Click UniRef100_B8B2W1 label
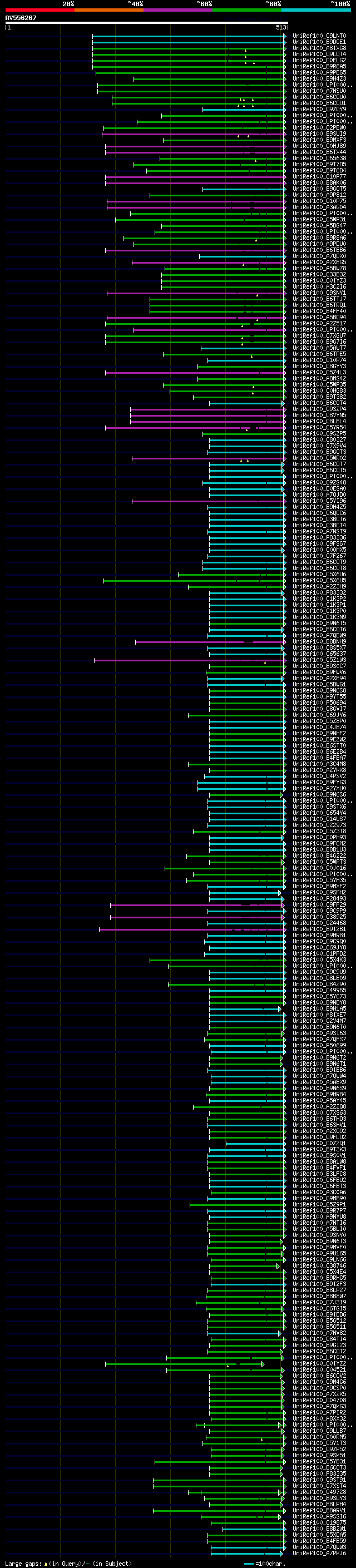The width and height of the screenshot is (356, 1568). point(319,1529)
